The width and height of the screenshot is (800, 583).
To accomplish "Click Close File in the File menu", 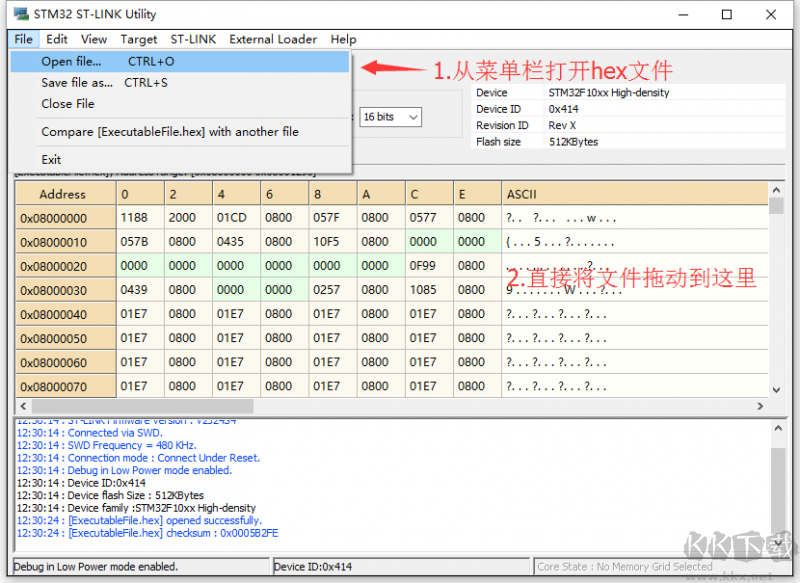I will 68,104.
